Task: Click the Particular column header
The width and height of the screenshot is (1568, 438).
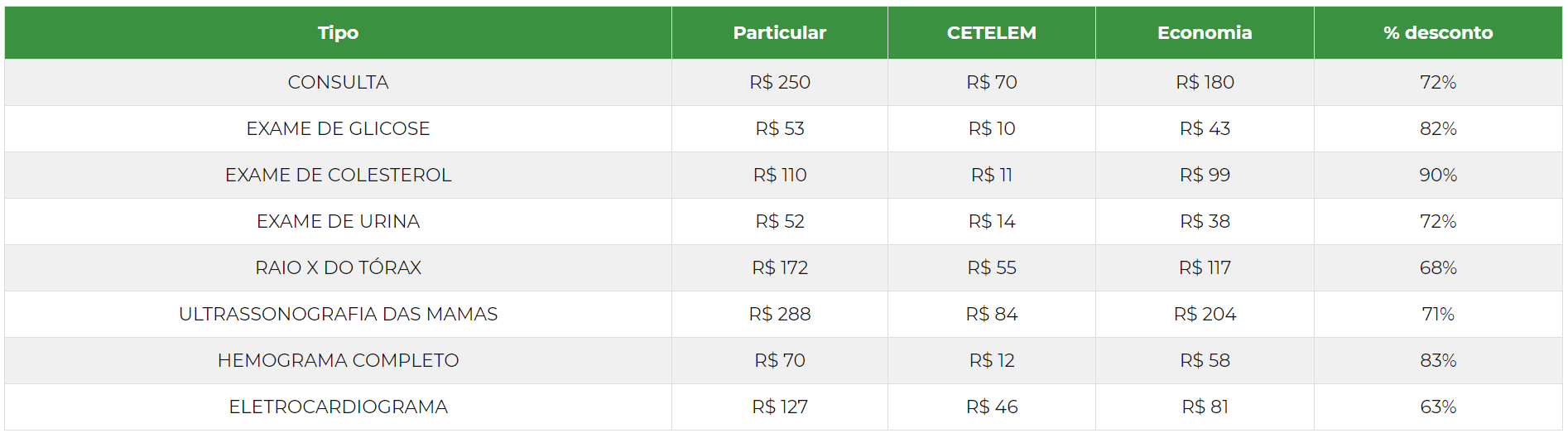Action: 779,33
